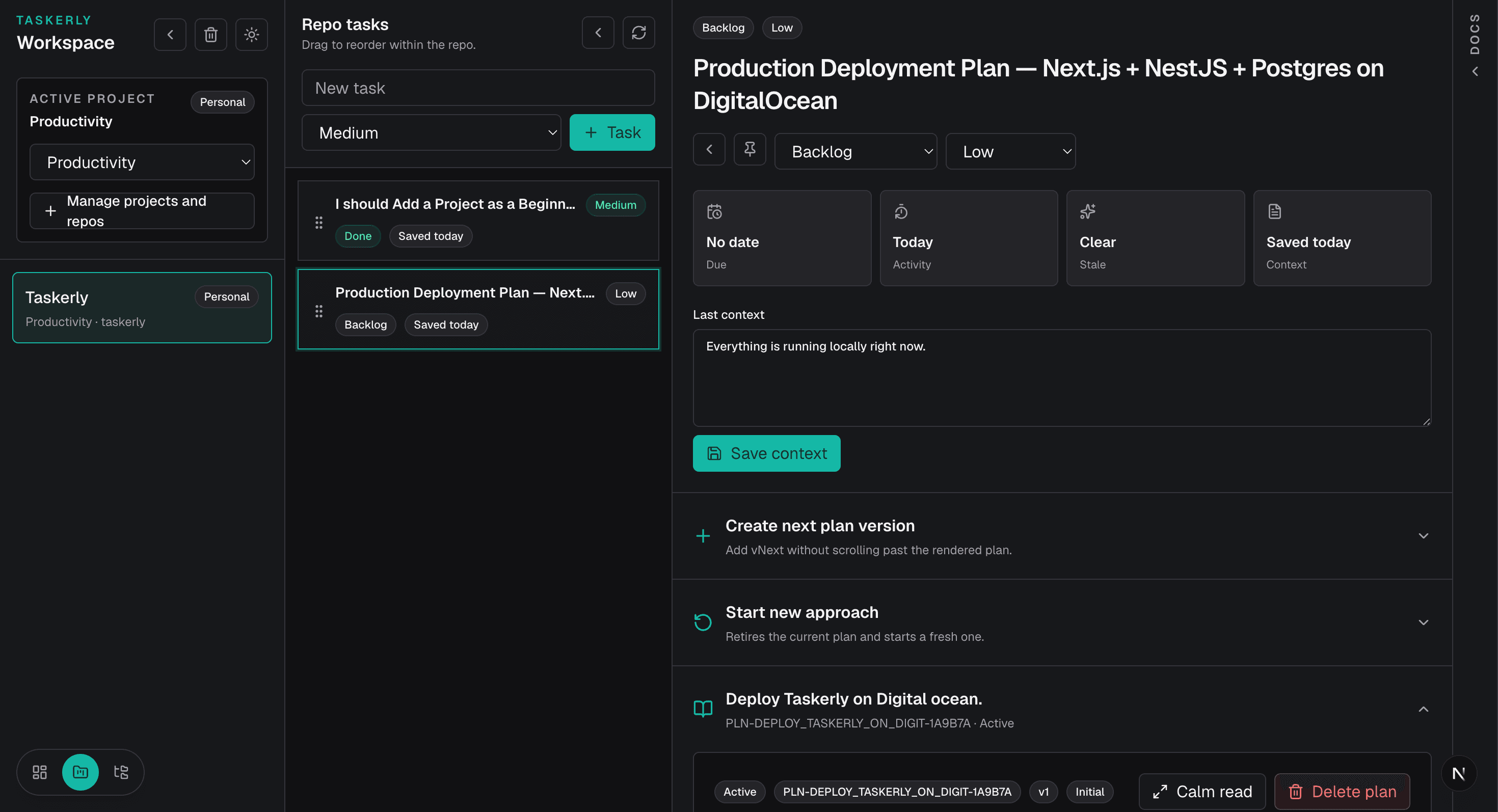Refresh the repo tasks list

point(638,33)
